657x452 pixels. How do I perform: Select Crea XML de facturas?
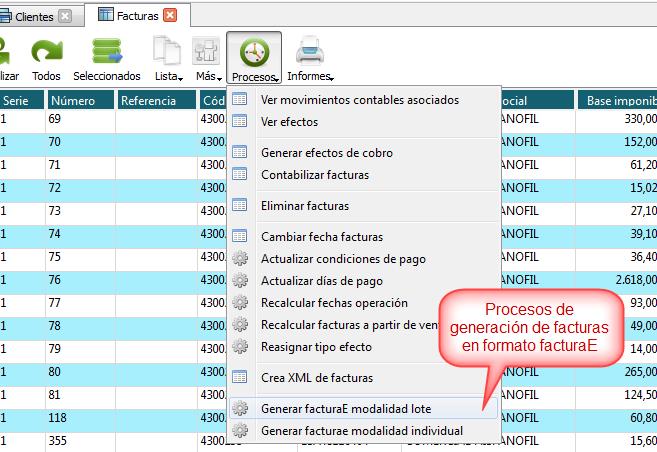click(x=316, y=378)
